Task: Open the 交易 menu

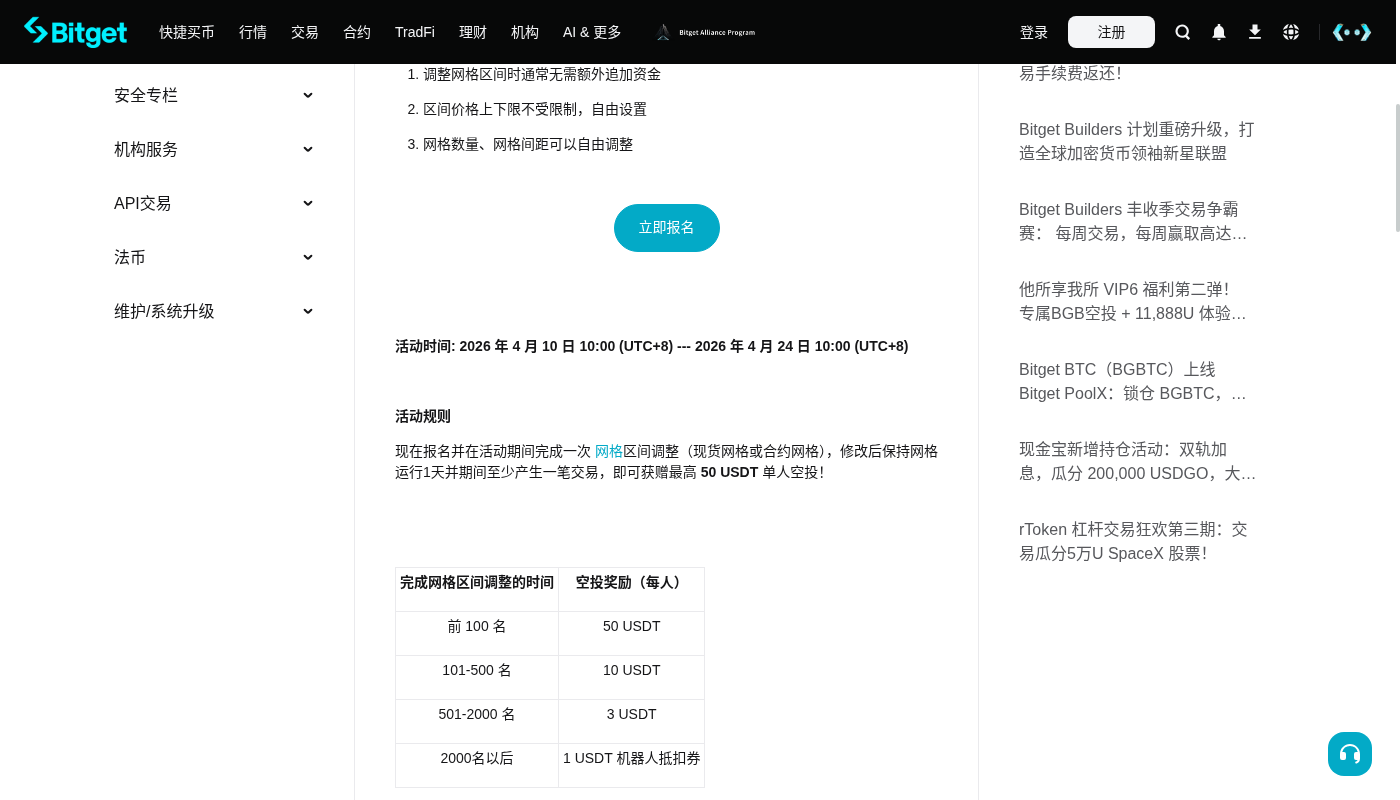Action: coord(305,32)
